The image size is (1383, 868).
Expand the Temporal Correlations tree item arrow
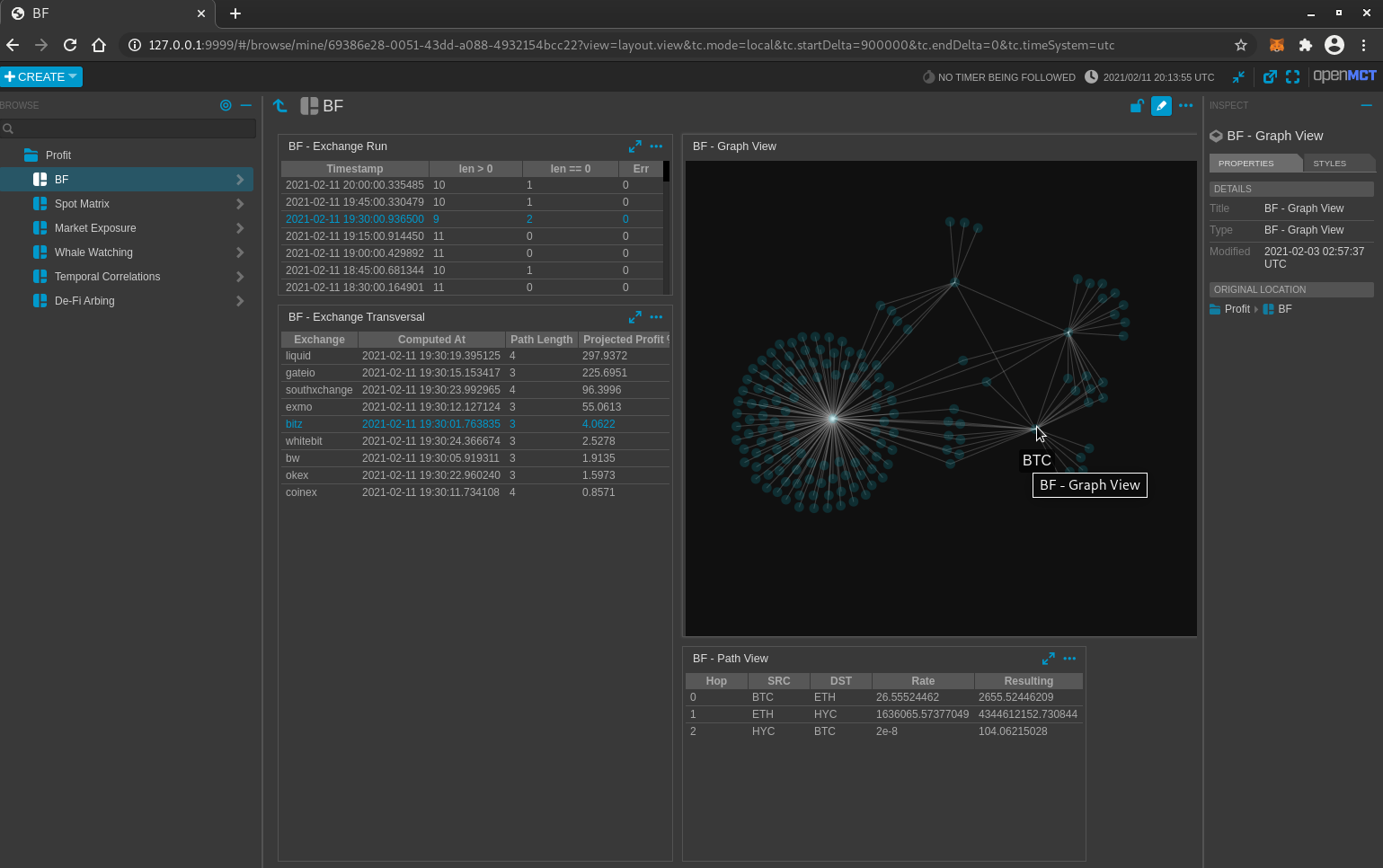click(240, 277)
